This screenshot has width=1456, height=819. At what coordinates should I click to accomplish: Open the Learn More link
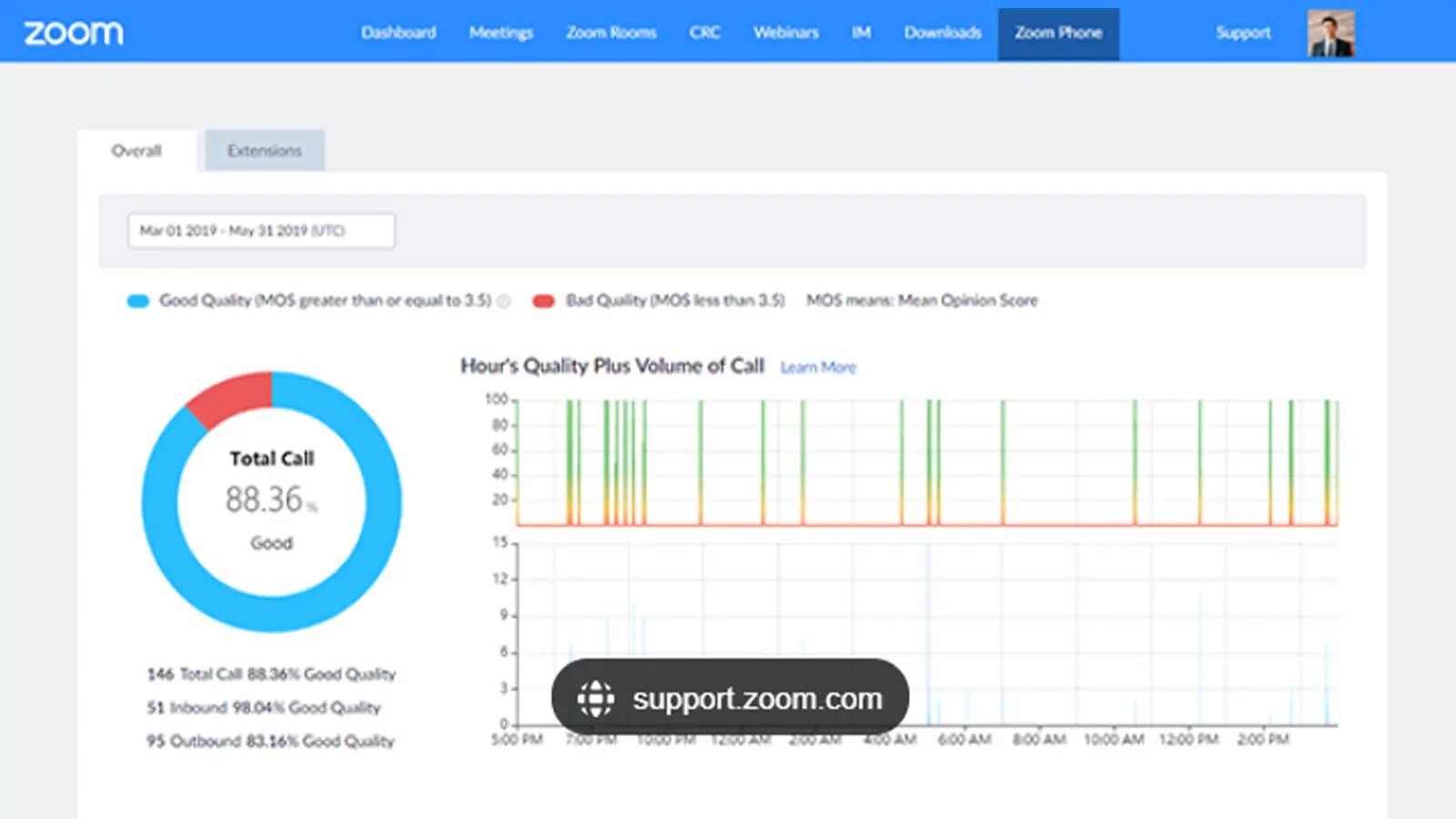tap(818, 368)
